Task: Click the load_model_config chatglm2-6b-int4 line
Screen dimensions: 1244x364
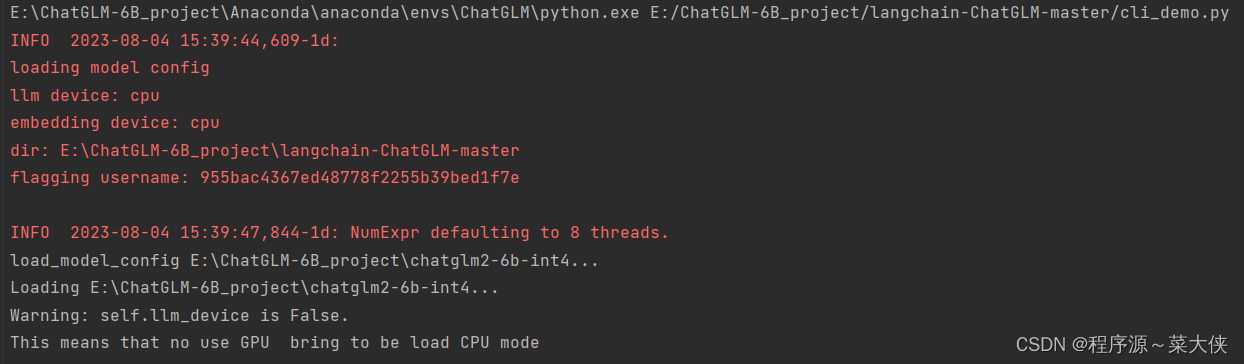Action: click(x=304, y=260)
